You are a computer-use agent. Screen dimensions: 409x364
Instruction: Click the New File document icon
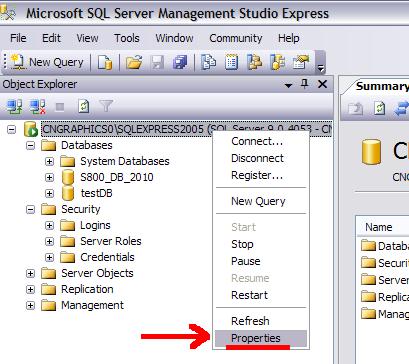(105, 62)
